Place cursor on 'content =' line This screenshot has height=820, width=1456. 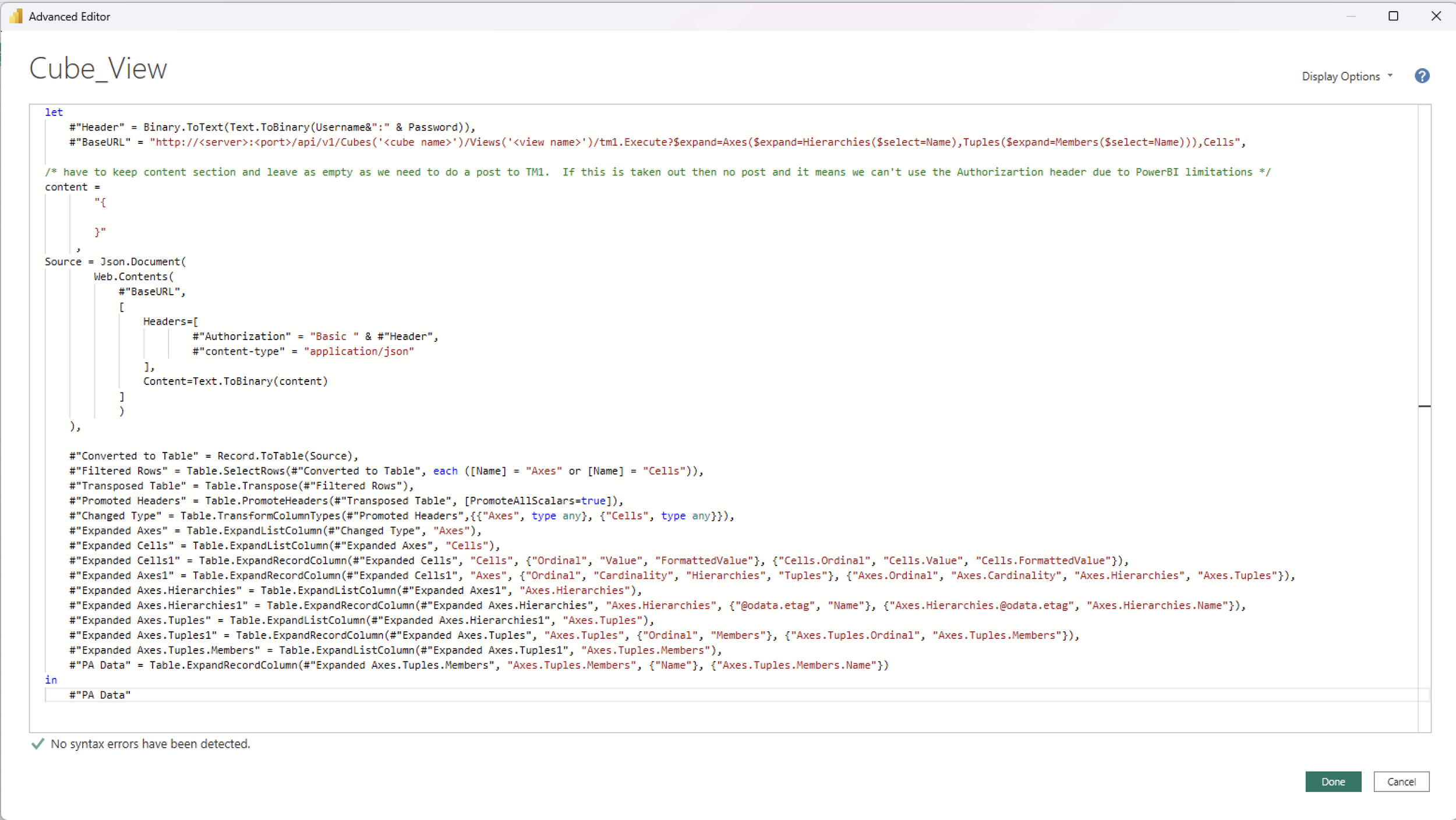(x=73, y=187)
